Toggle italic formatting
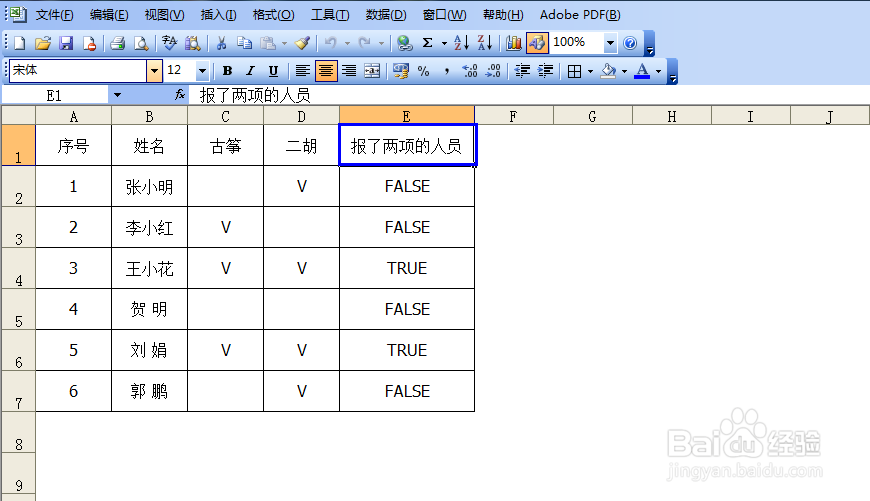 click(250, 71)
